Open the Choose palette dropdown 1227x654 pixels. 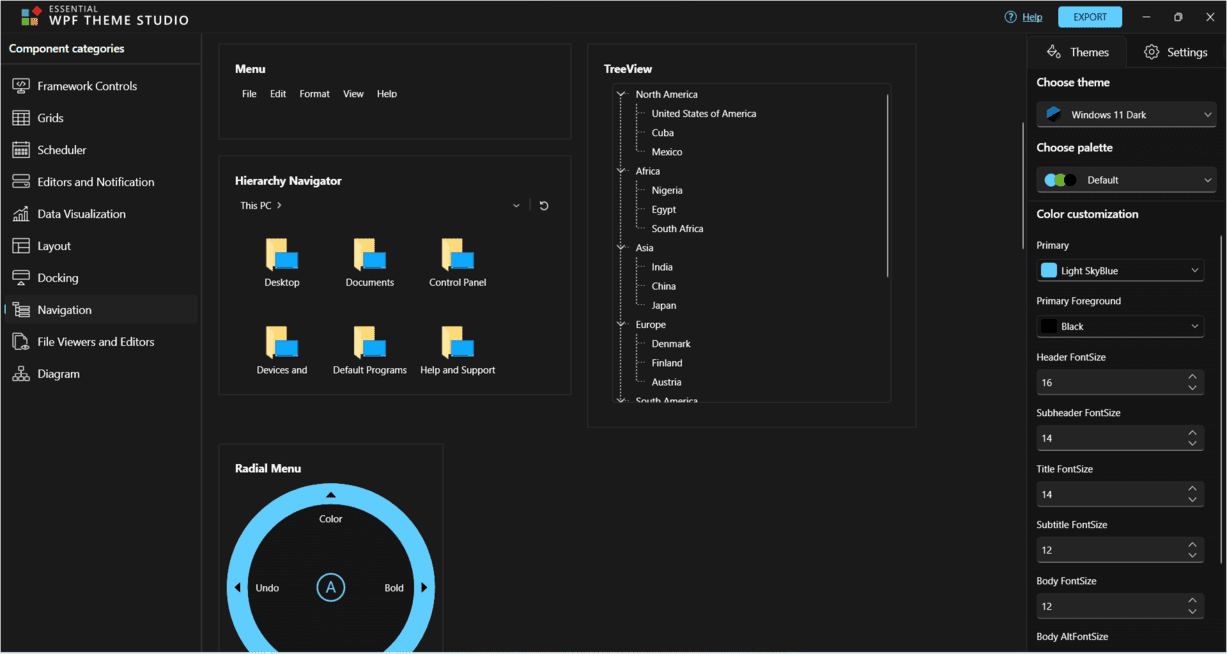tap(1126, 180)
